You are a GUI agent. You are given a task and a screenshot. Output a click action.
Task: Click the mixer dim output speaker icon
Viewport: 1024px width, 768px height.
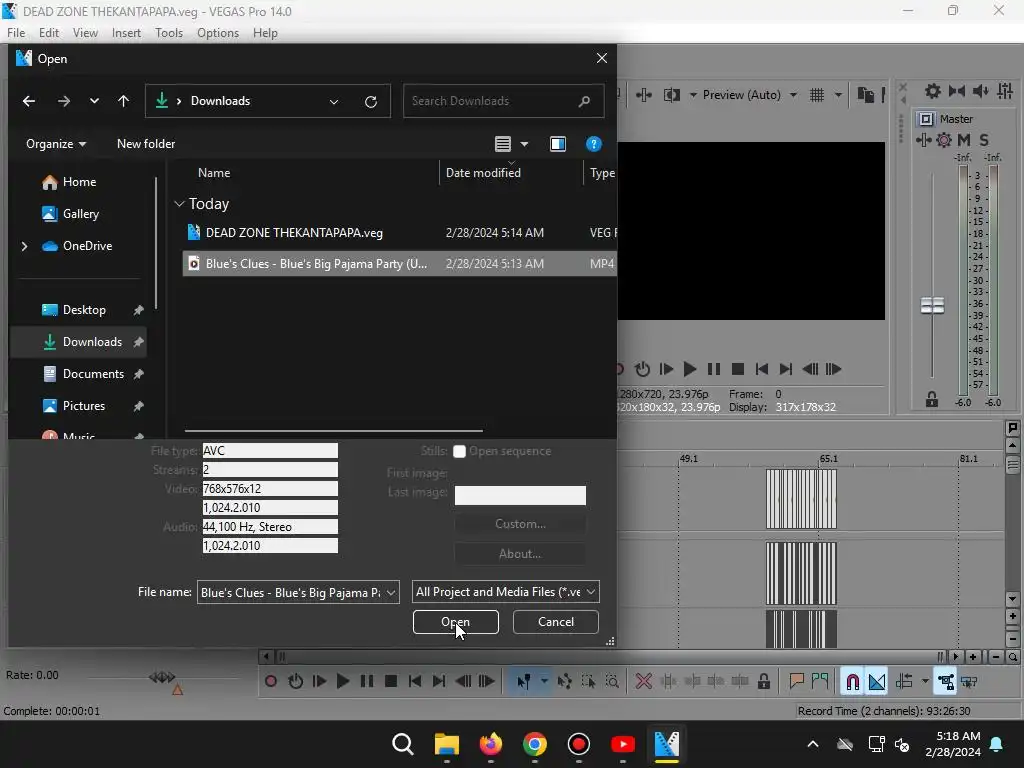(981, 91)
